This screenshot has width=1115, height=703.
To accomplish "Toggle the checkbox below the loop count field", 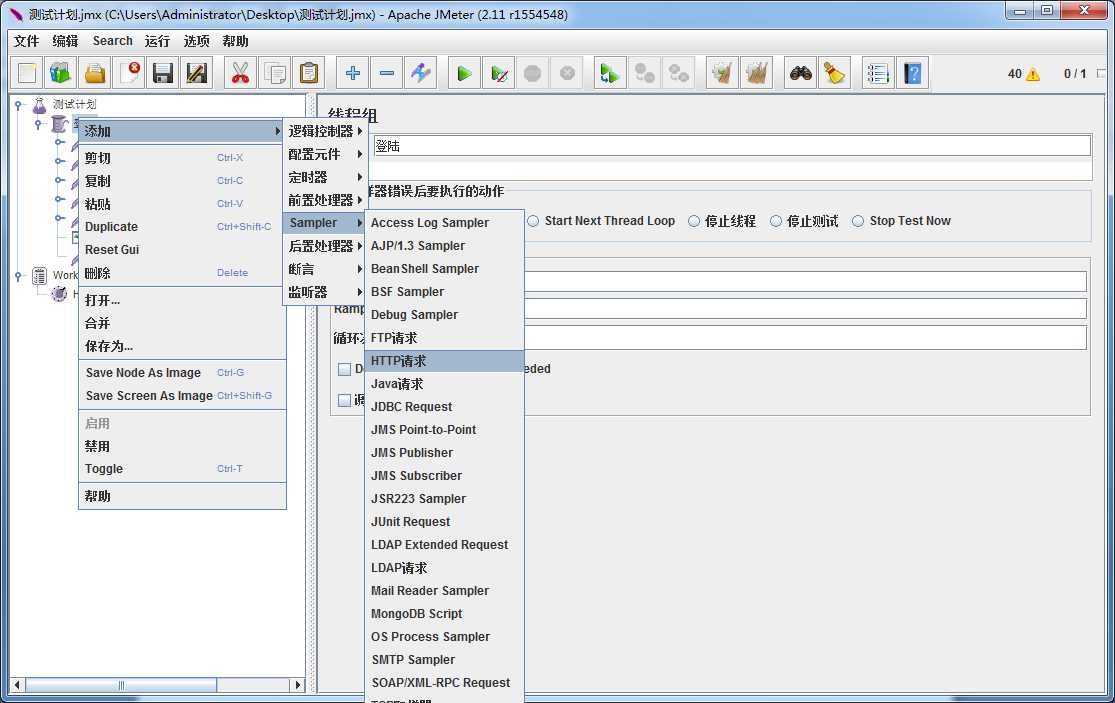I will click(x=344, y=369).
